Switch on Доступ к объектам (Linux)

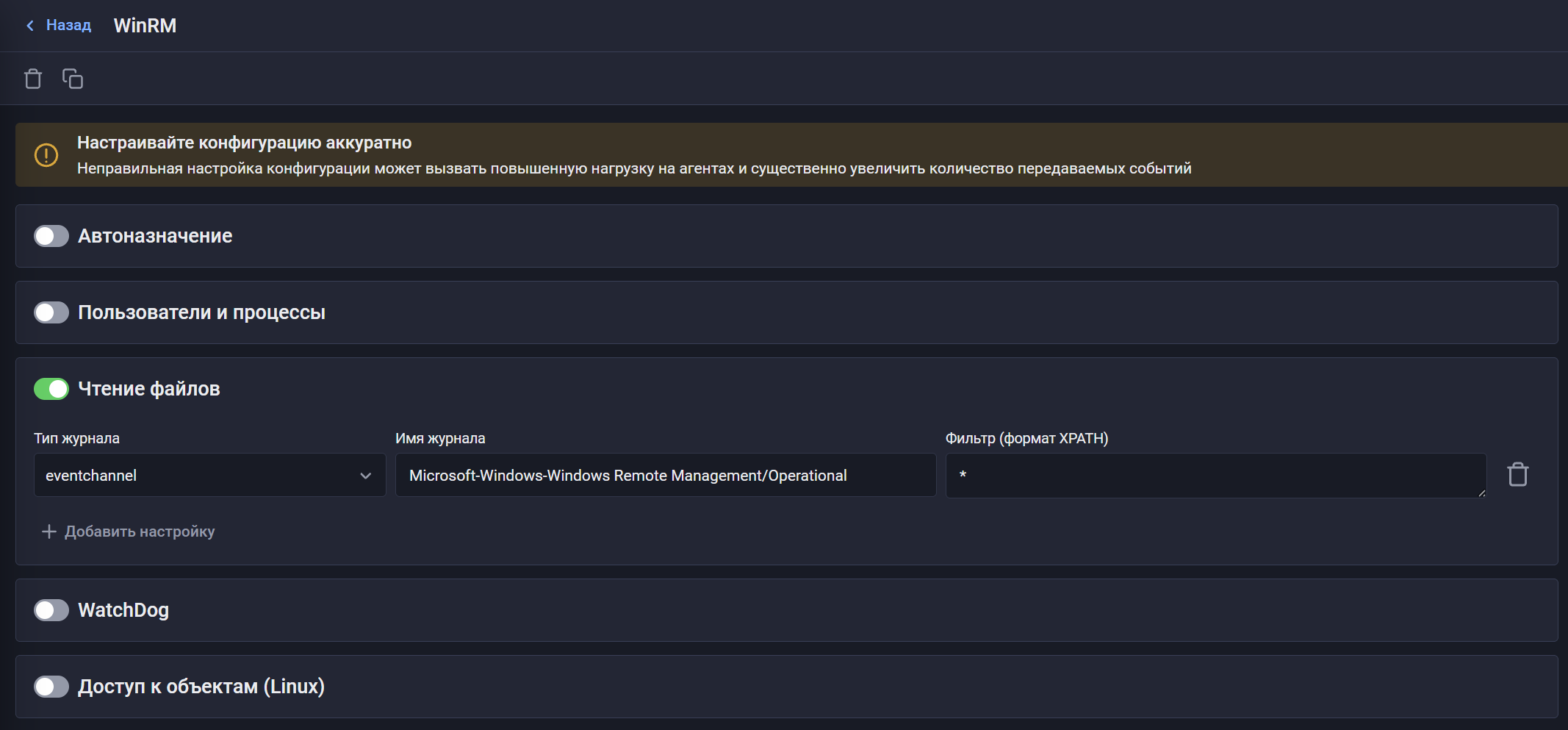point(51,687)
